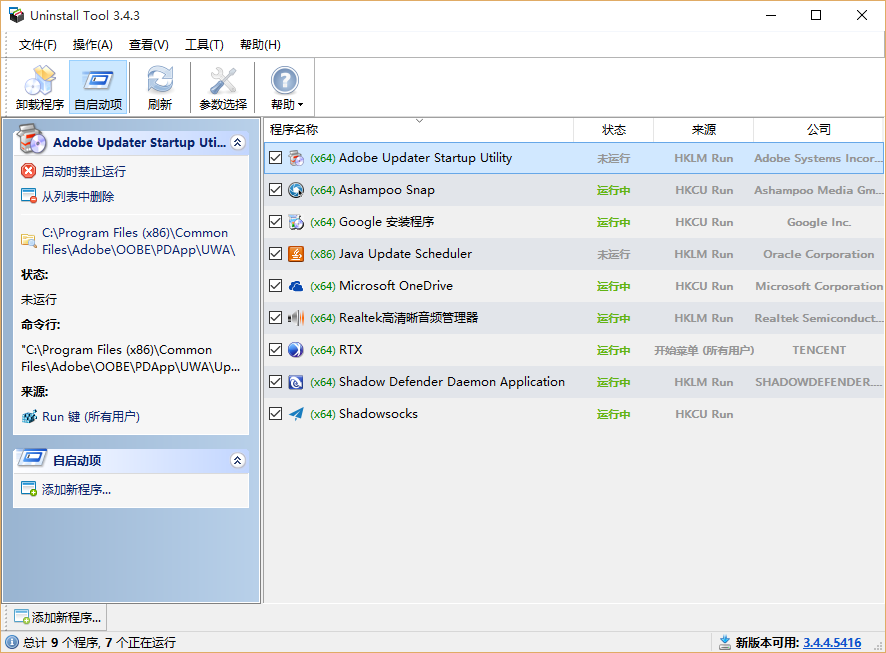Click the download icon next to new version
Screen dimensions: 886x653
tap(725, 642)
